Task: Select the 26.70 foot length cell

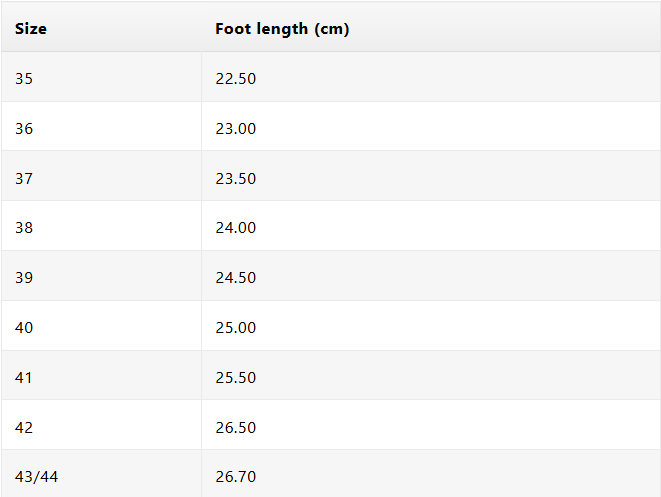Action: 236,476
